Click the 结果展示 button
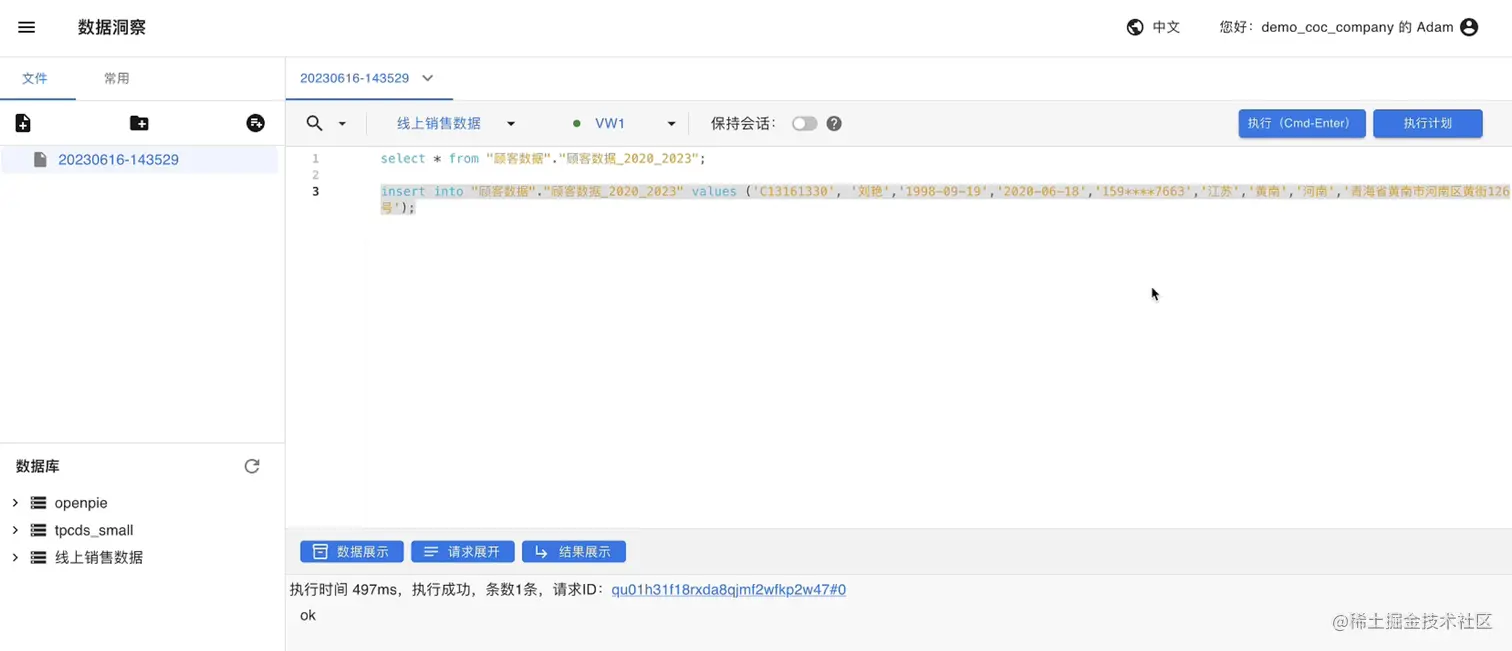The image size is (1512, 651). (574, 552)
